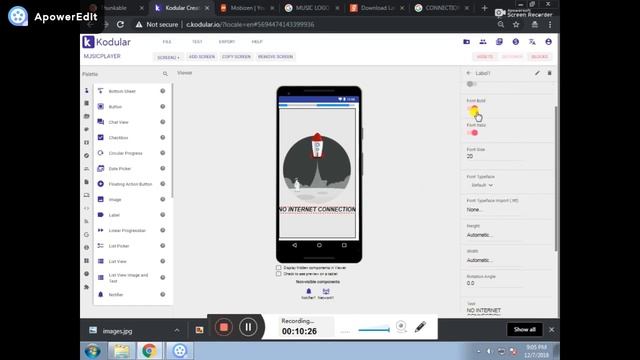Open the community people icon in header
The width and height of the screenshot is (640, 360).
tap(483, 42)
